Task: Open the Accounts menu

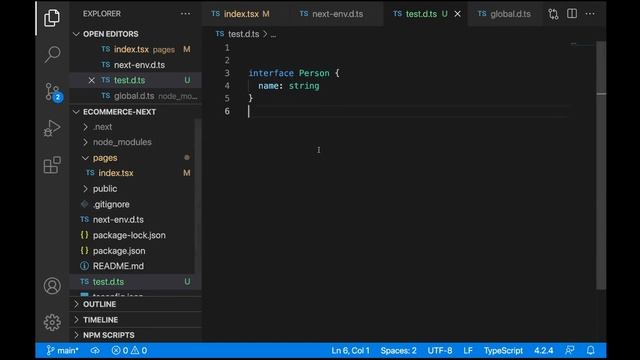Action: 52,286
